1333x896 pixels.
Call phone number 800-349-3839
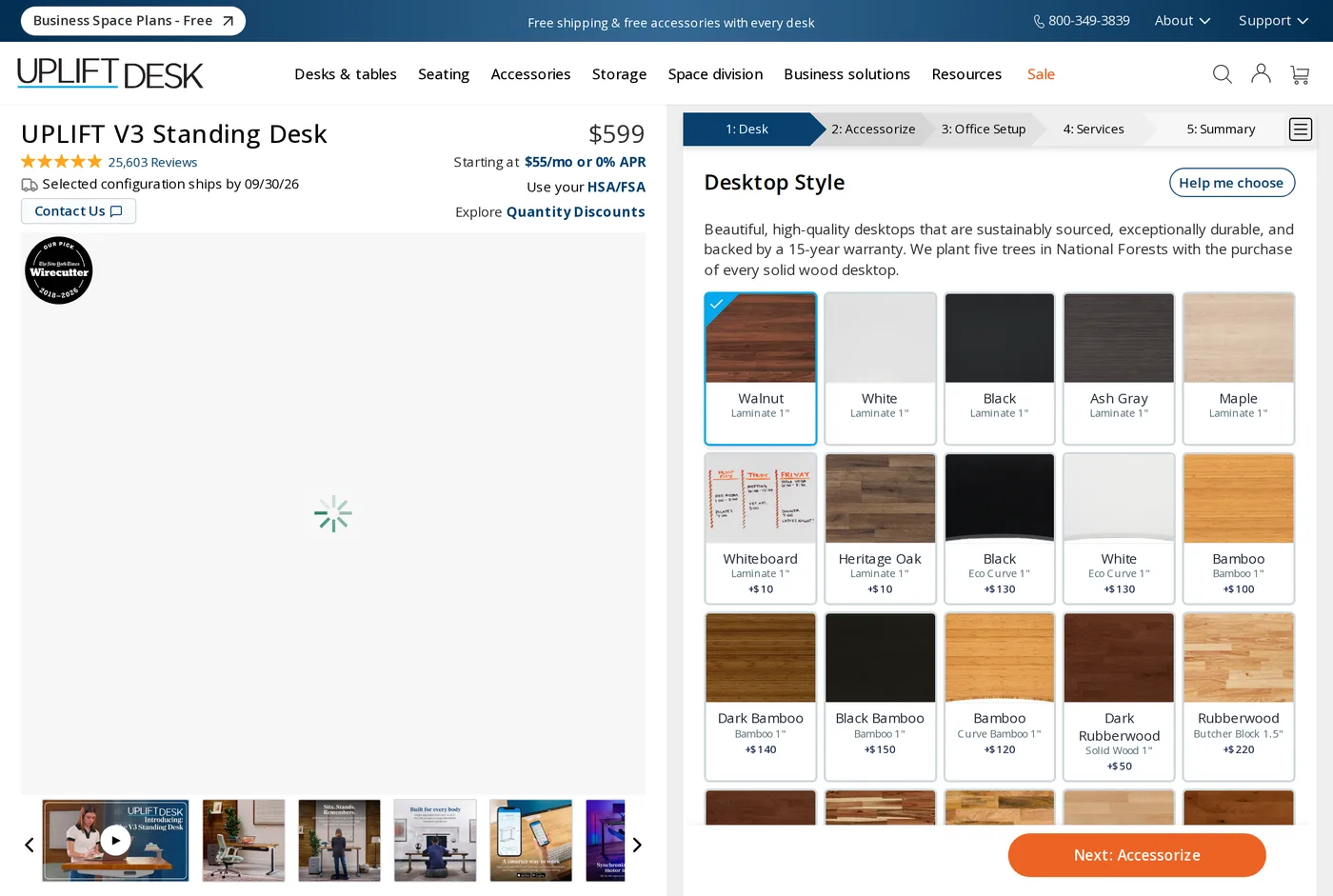1082,21
